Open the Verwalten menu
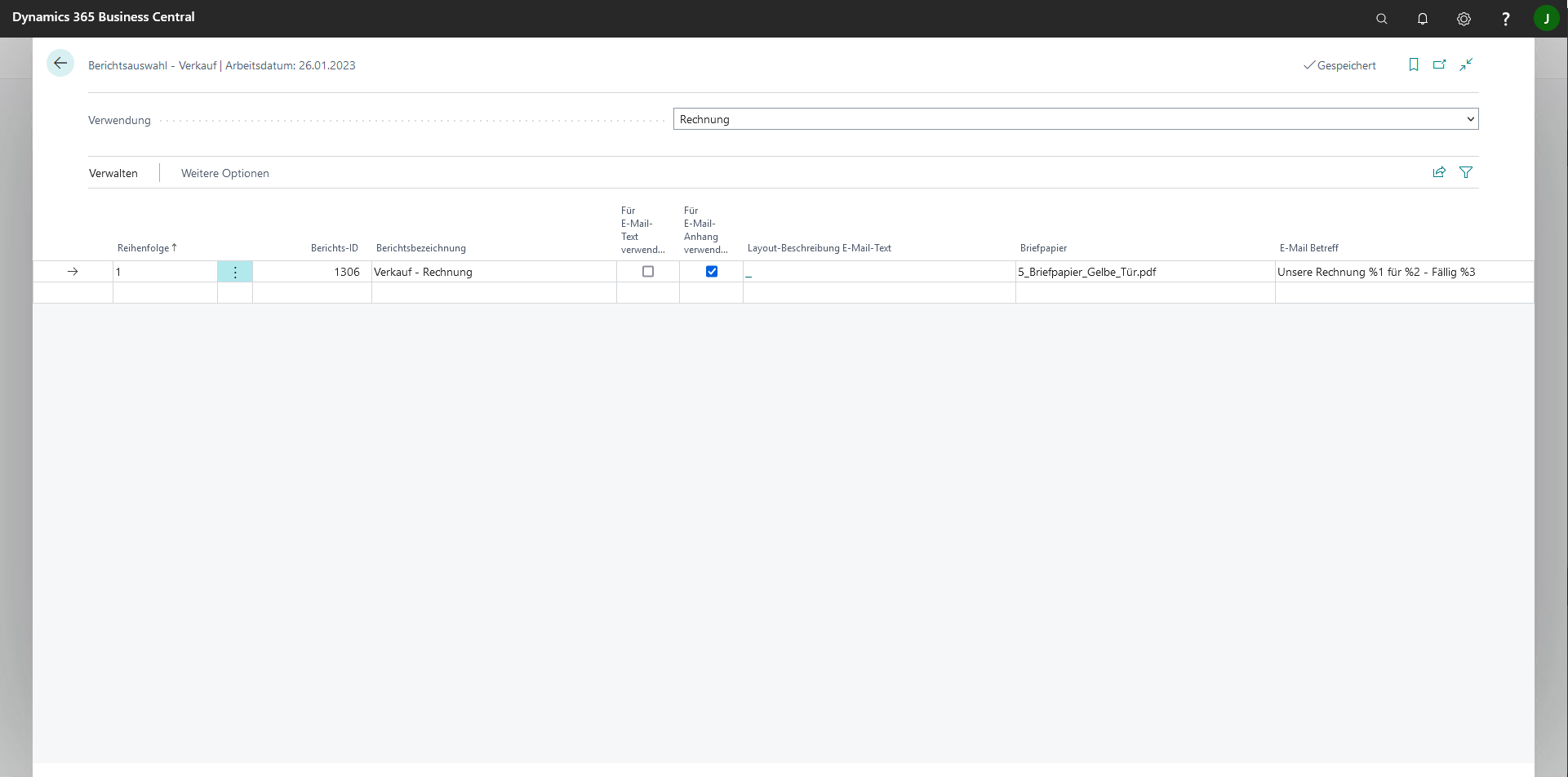Image resolution: width=1568 pixels, height=777 pixels. point(113,173)
